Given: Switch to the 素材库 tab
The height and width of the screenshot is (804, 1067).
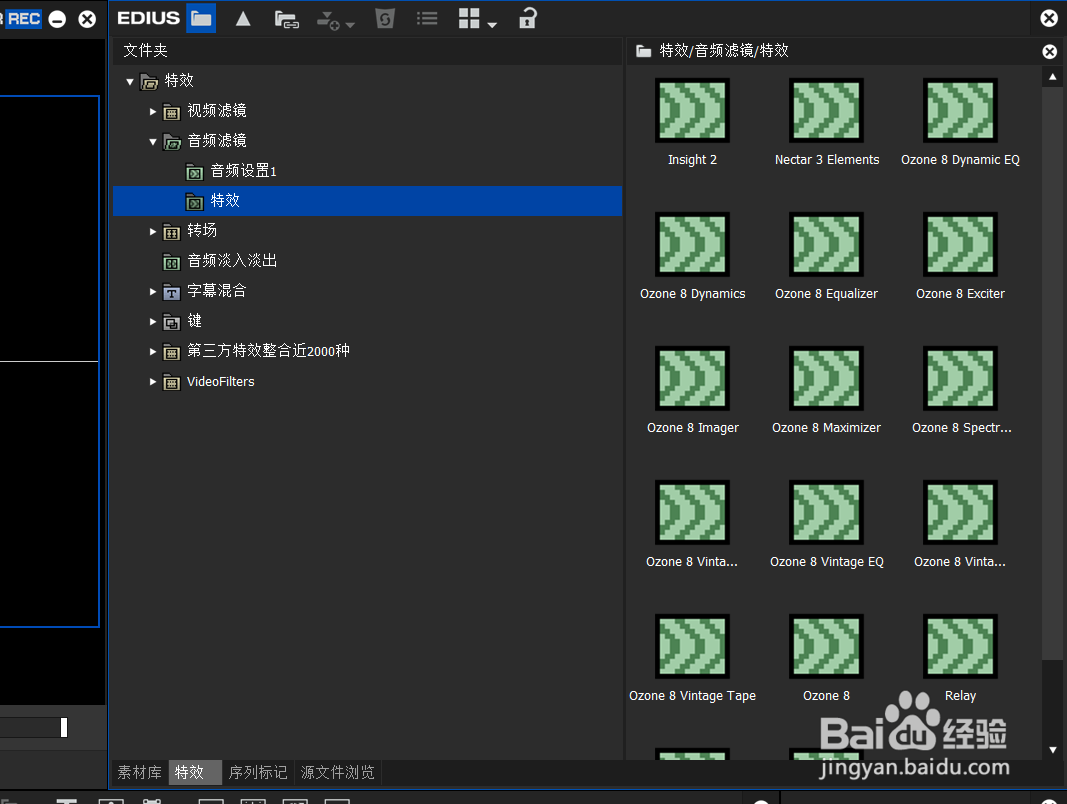Looking at the screenshot, I should pos(139,773).
